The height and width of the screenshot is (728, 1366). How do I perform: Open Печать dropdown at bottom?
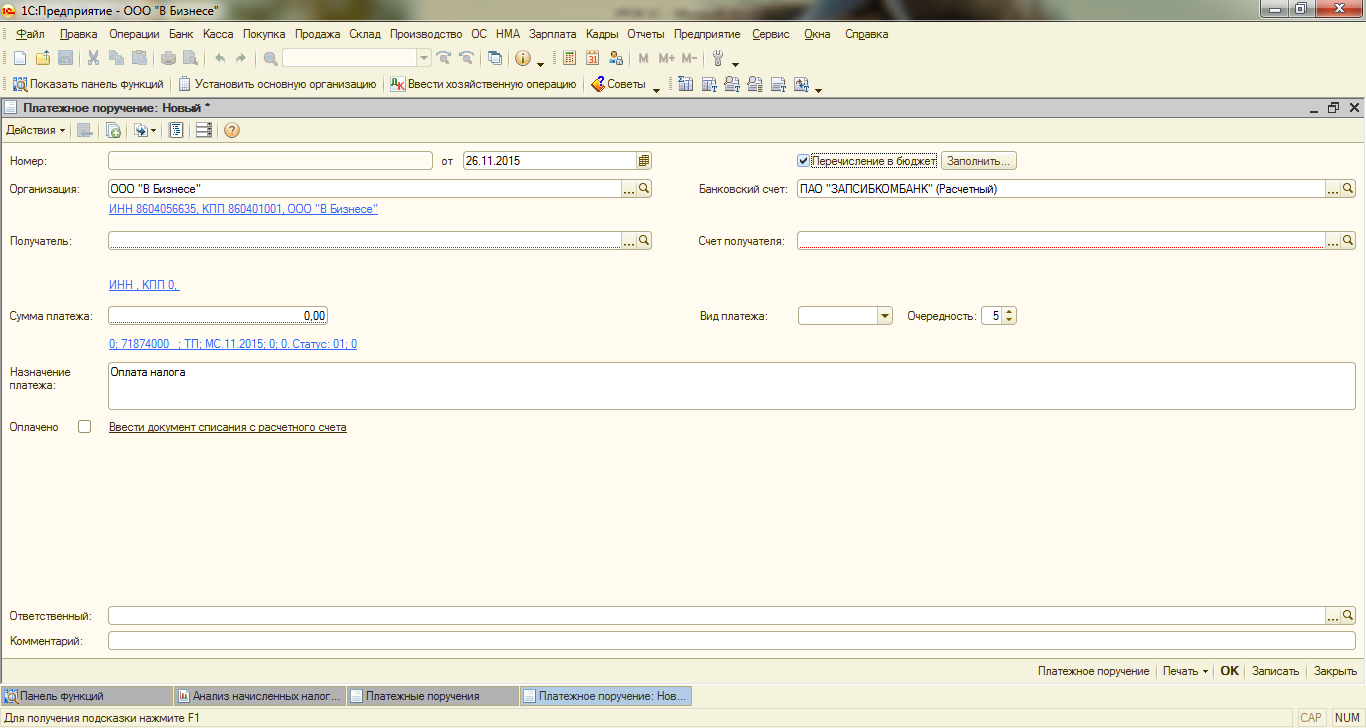click(1186, 671)
